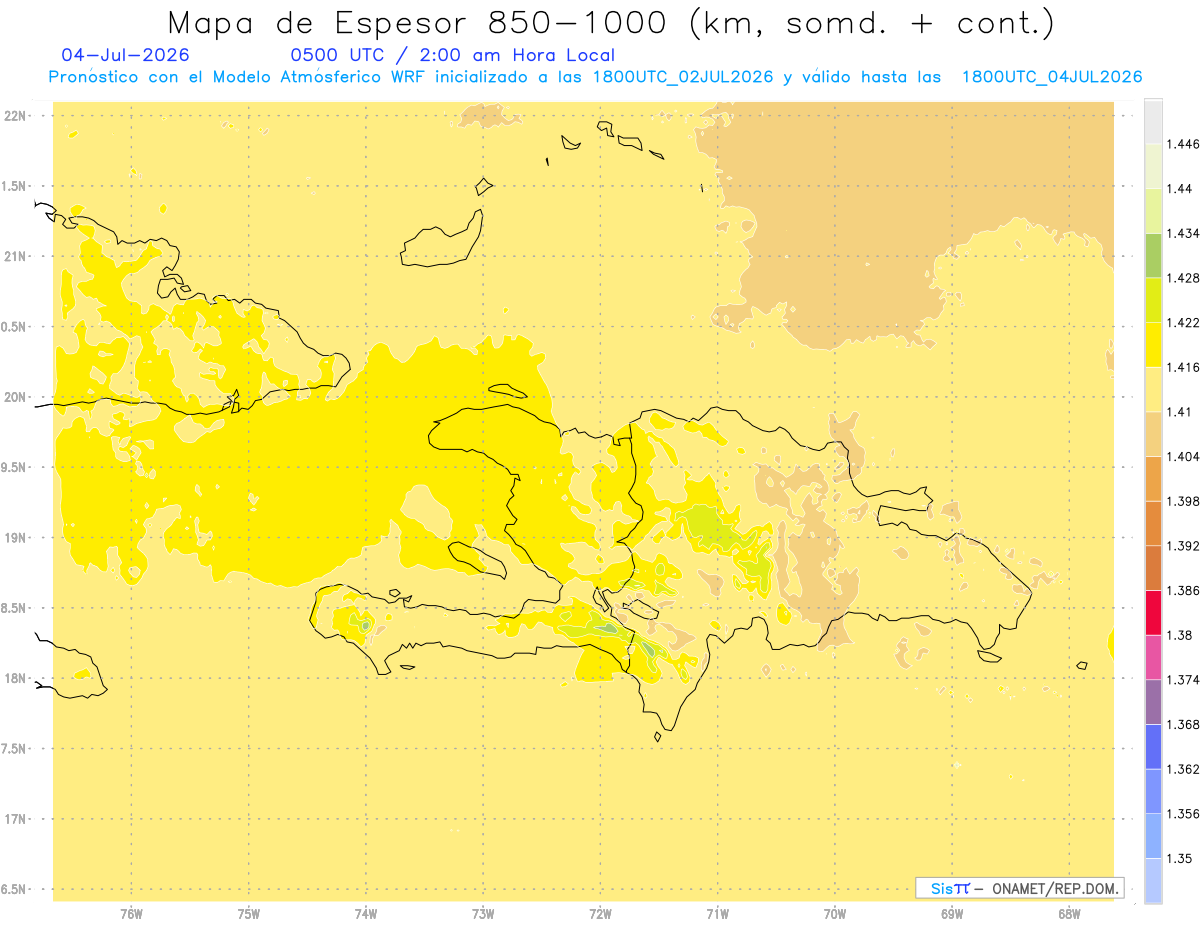Click the '19N' latitude label

coord(14,538)
